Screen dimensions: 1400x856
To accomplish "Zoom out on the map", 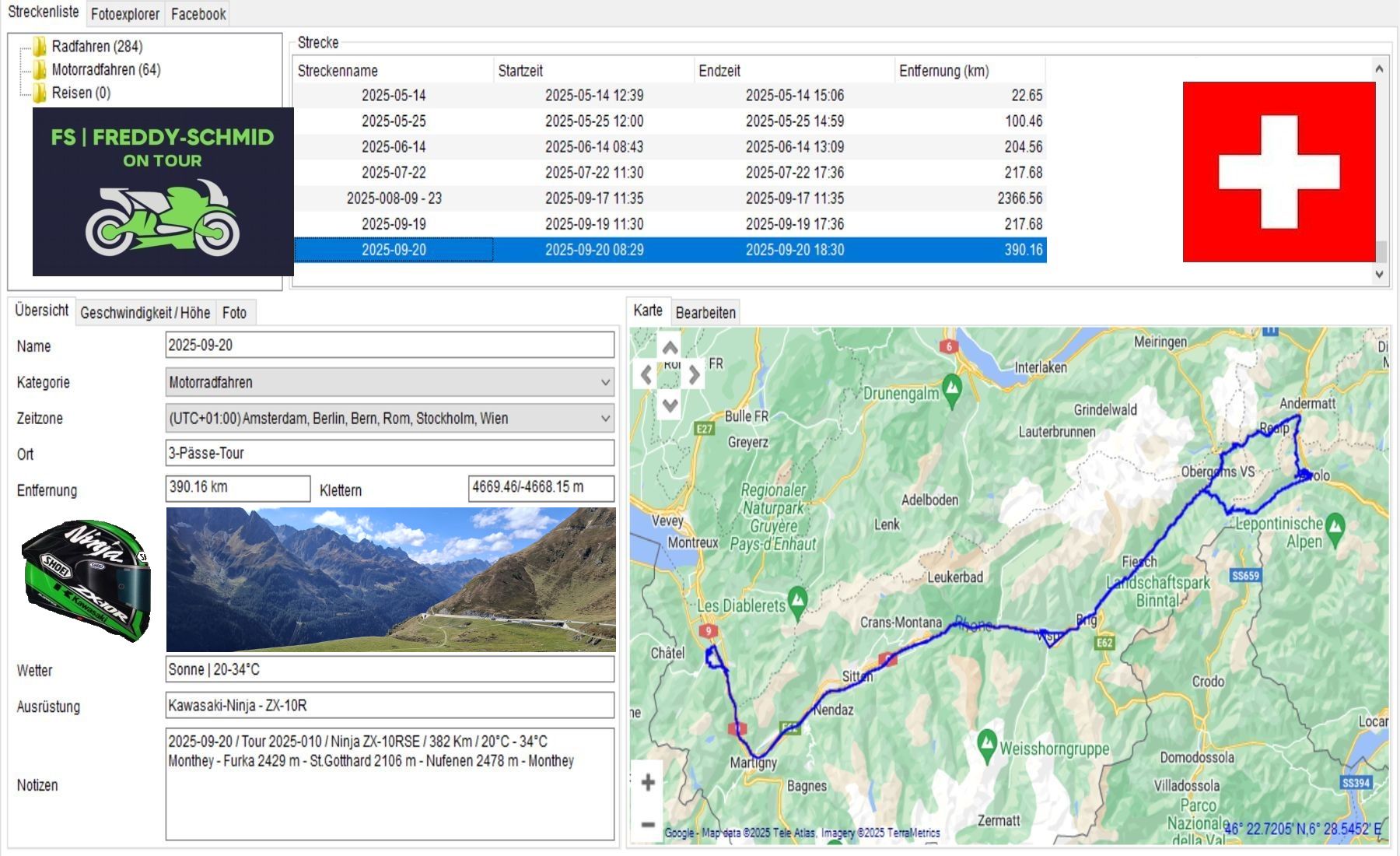I will point(648,824).
